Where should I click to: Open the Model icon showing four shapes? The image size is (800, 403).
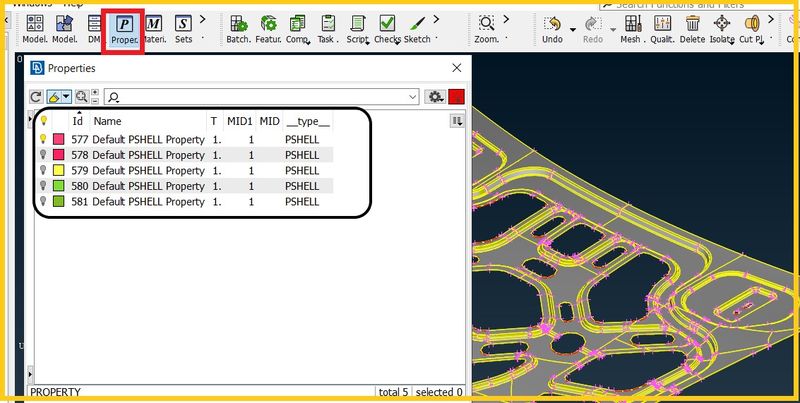(x=35, y=29)
